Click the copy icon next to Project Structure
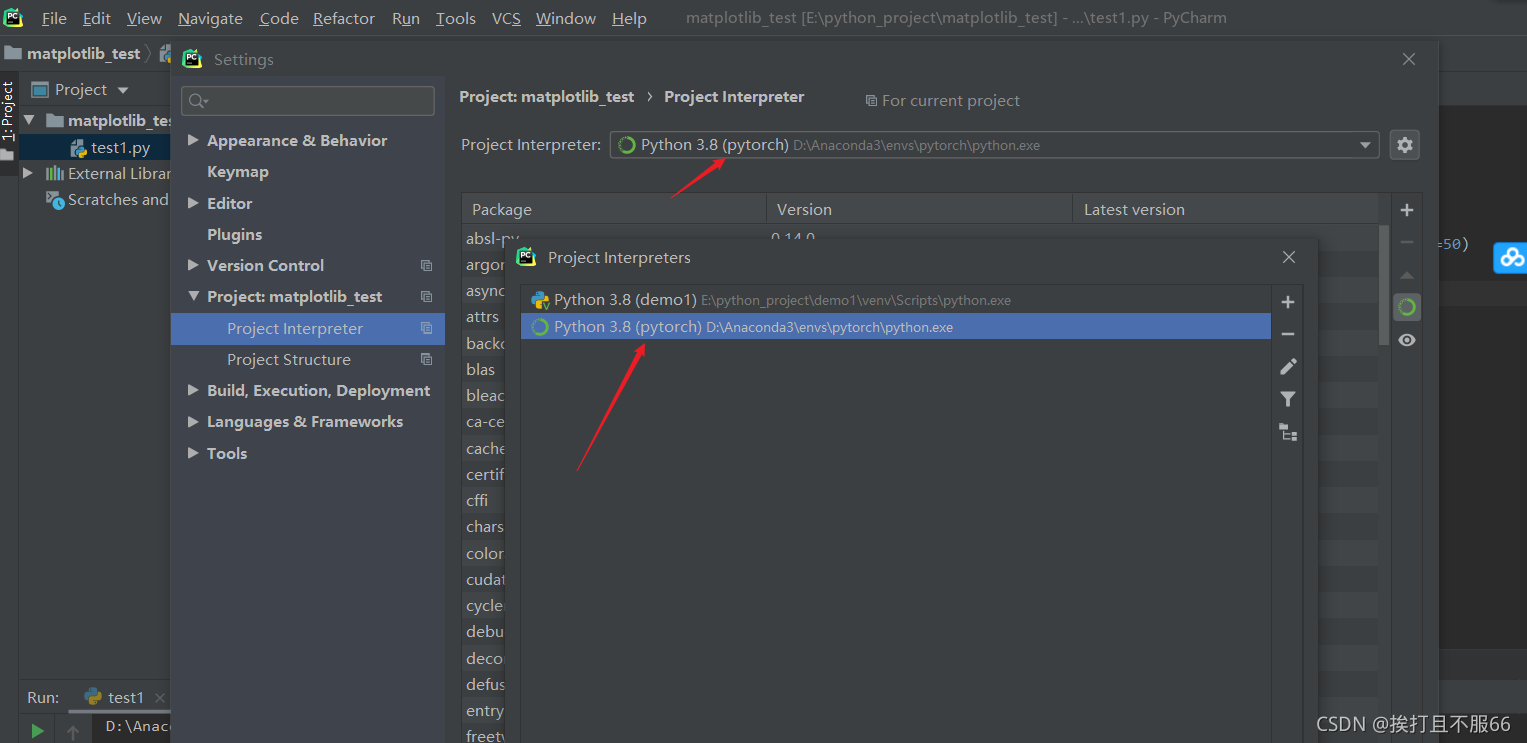 click(x=427, y=360)
